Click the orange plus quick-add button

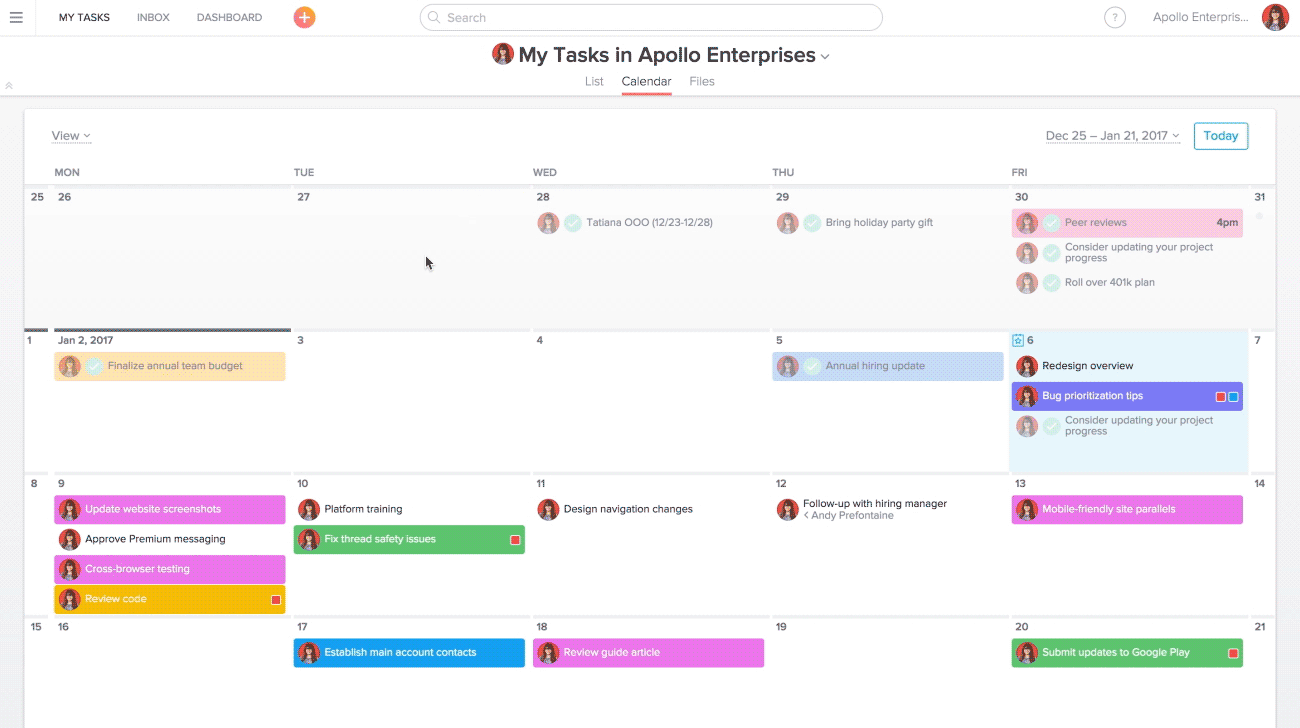click(304, 17)
